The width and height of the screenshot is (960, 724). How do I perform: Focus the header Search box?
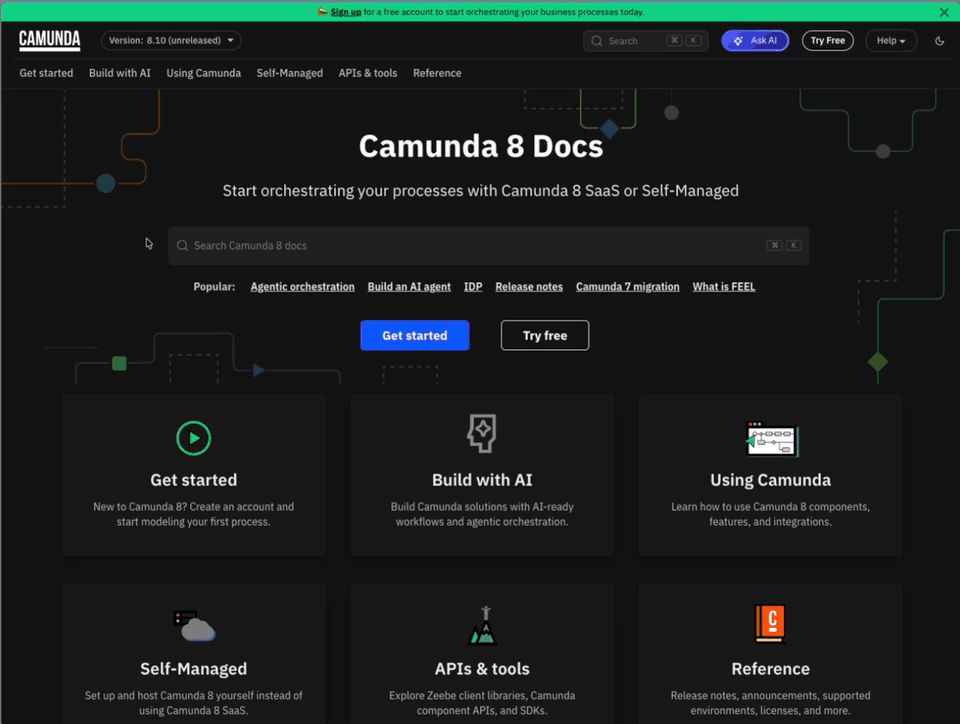tap(645, 40)
